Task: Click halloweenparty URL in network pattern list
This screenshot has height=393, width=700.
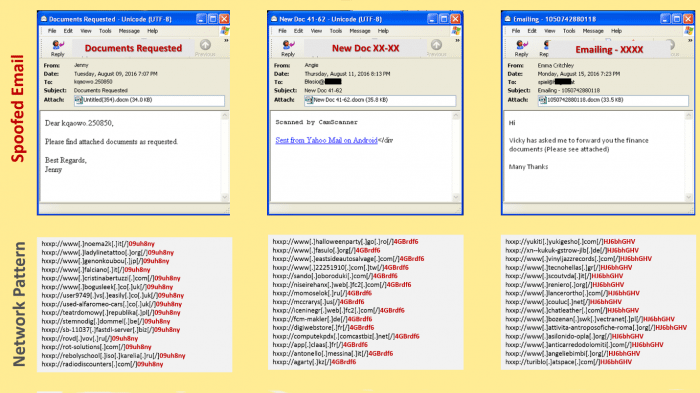Action: 346,242
